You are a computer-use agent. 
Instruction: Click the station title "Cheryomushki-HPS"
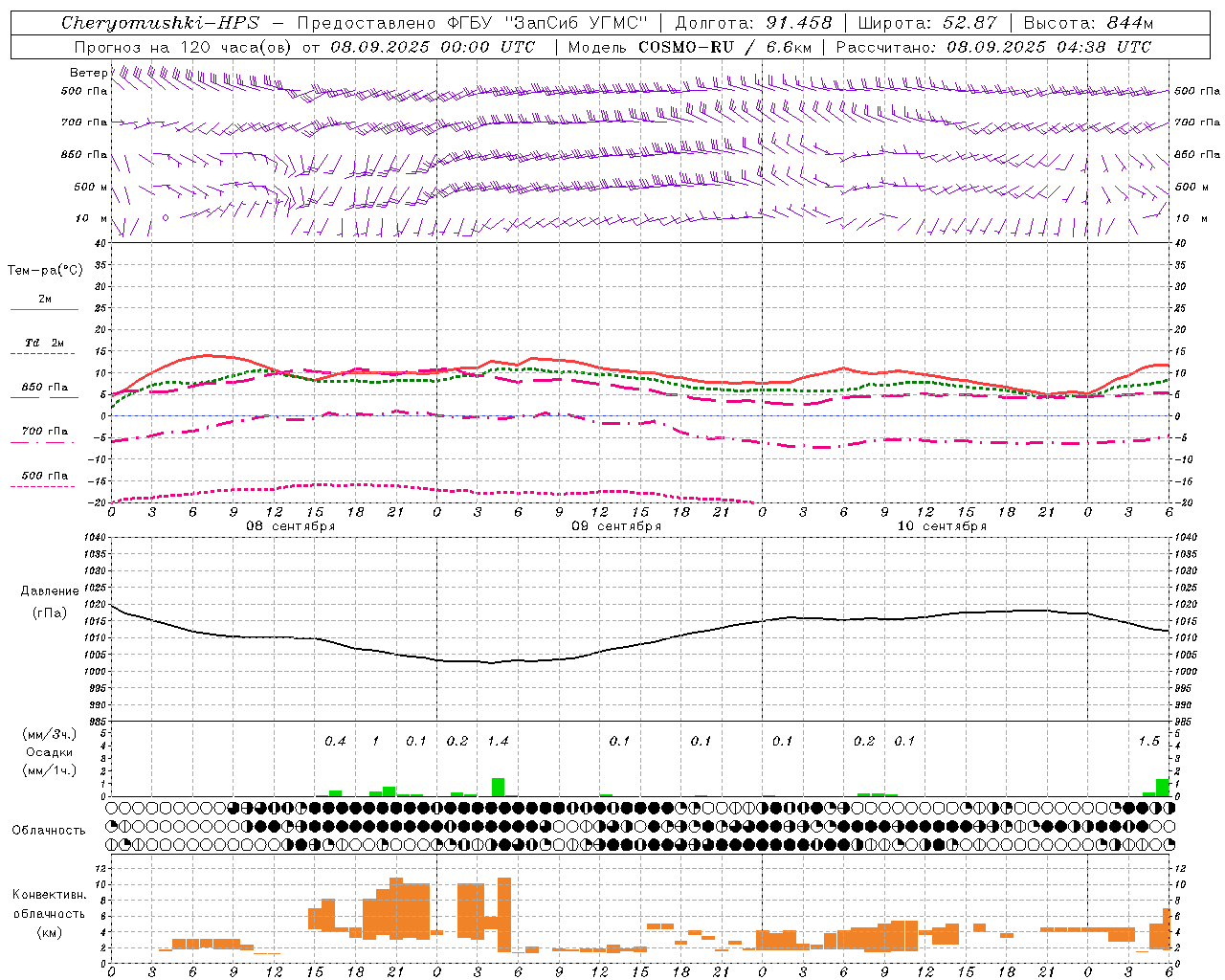click(x=160, y=23)
